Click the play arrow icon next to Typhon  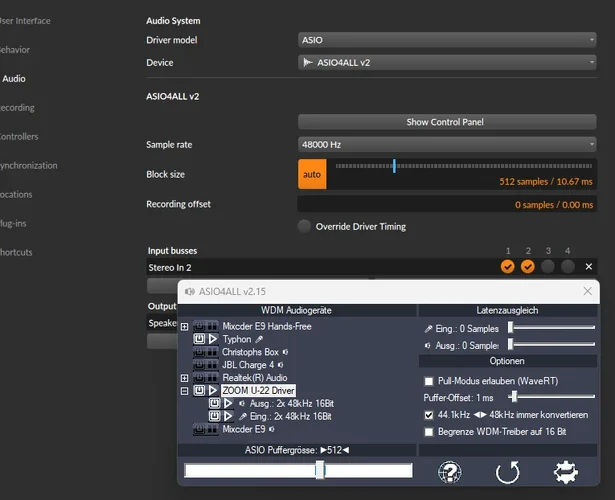(x=213, y=339)
